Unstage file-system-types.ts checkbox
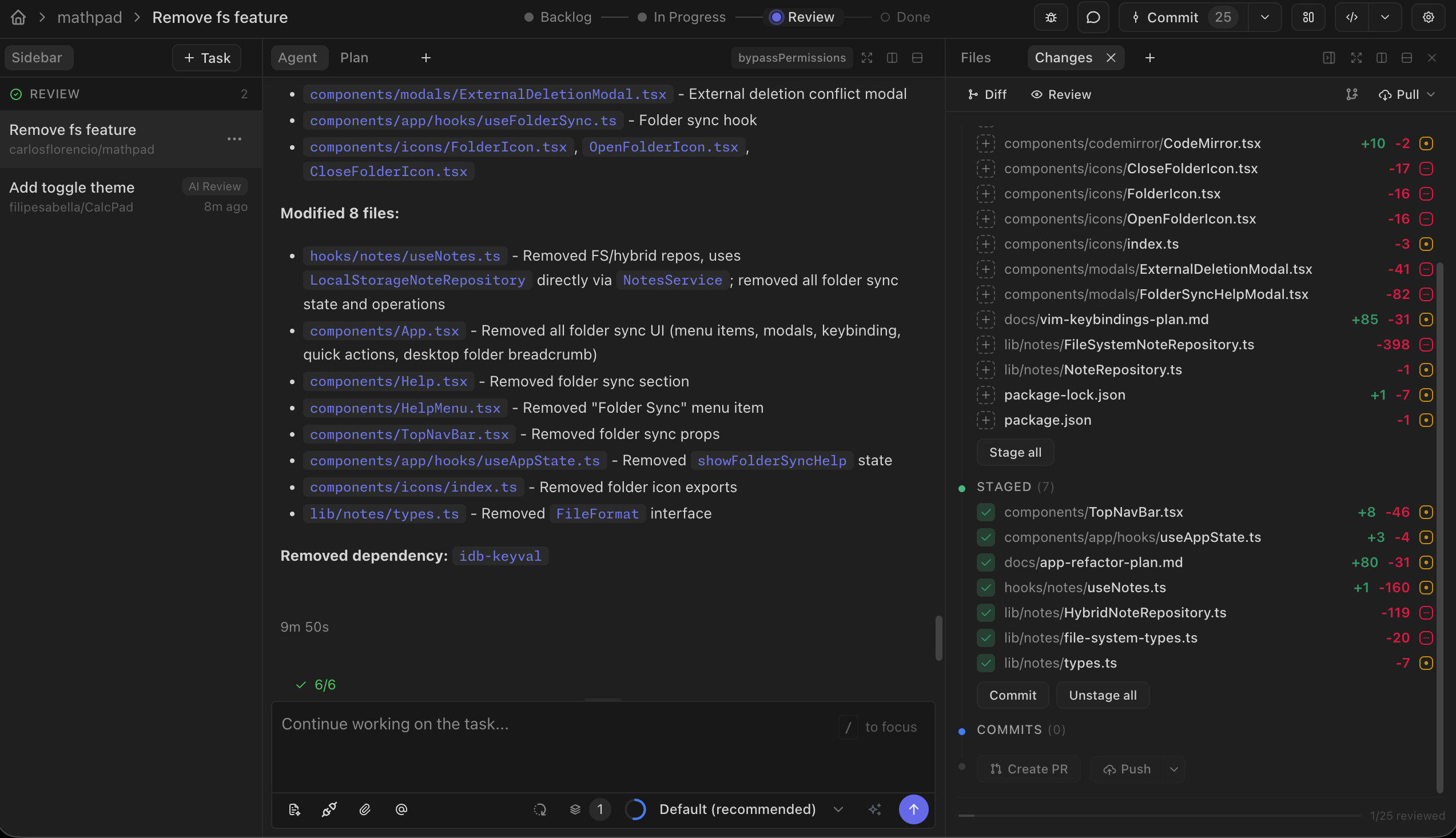 986,638
